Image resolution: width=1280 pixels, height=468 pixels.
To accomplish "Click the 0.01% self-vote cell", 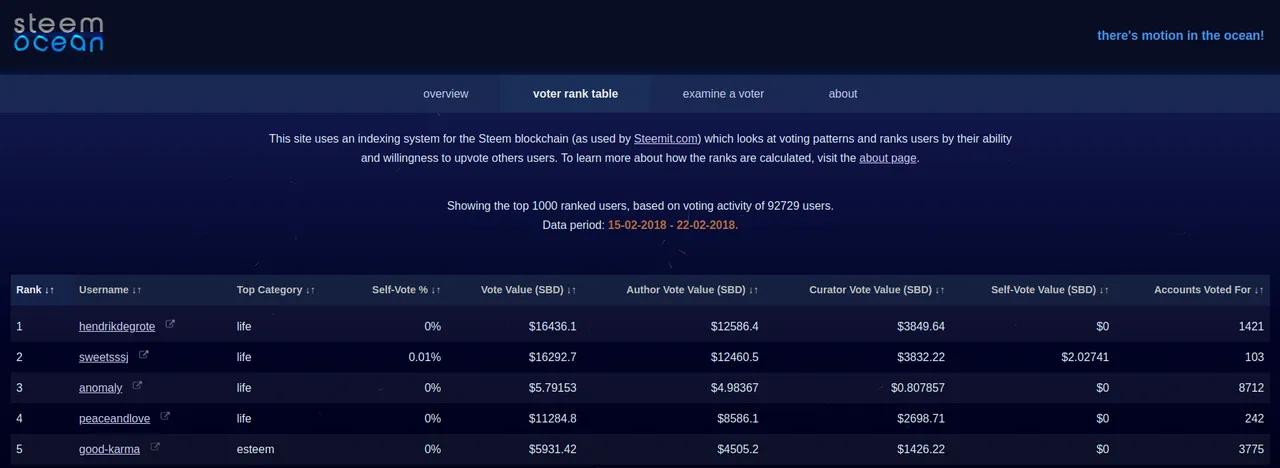I will pos(424,357).
